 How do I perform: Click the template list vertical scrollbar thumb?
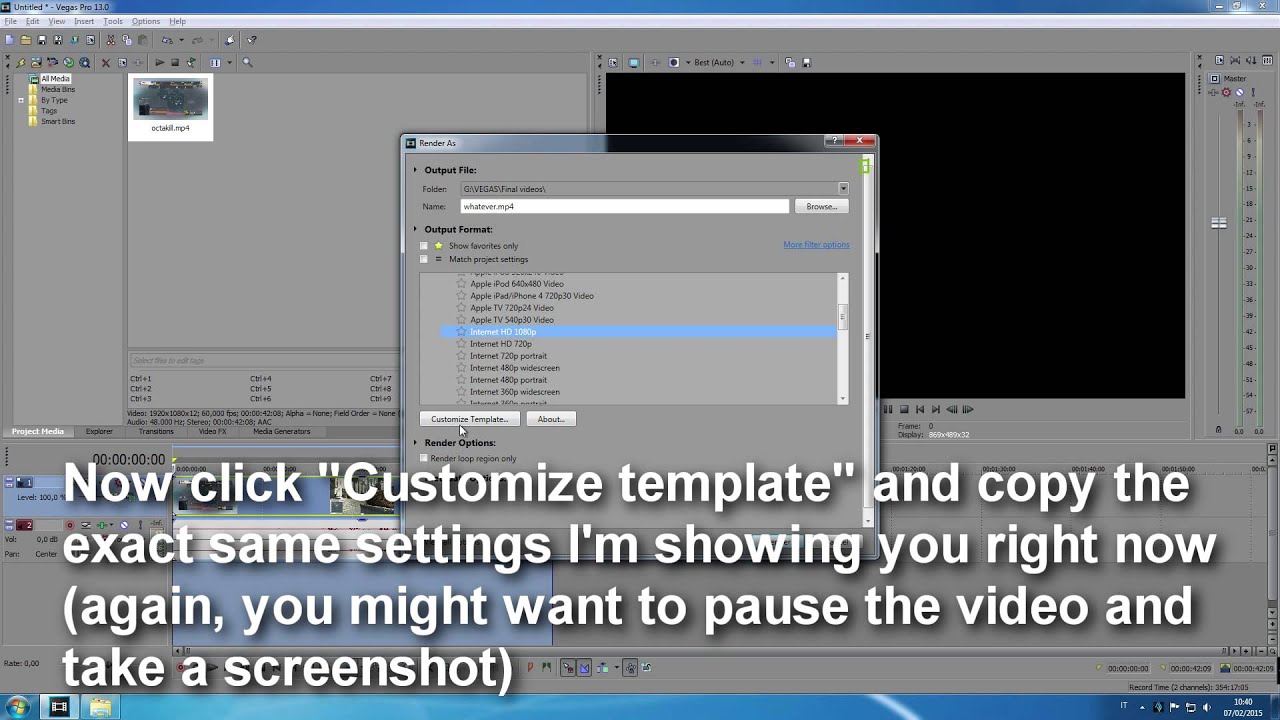(842, 318)
